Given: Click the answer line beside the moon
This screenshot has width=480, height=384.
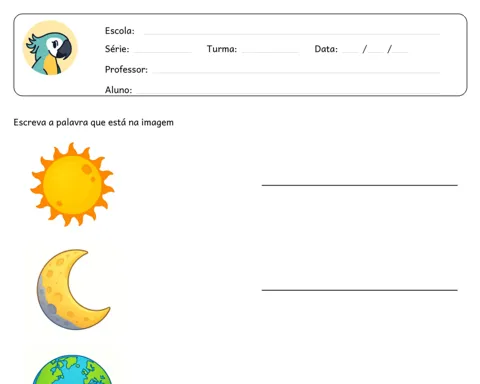Looking at the screenshot, I should point(360,290).
